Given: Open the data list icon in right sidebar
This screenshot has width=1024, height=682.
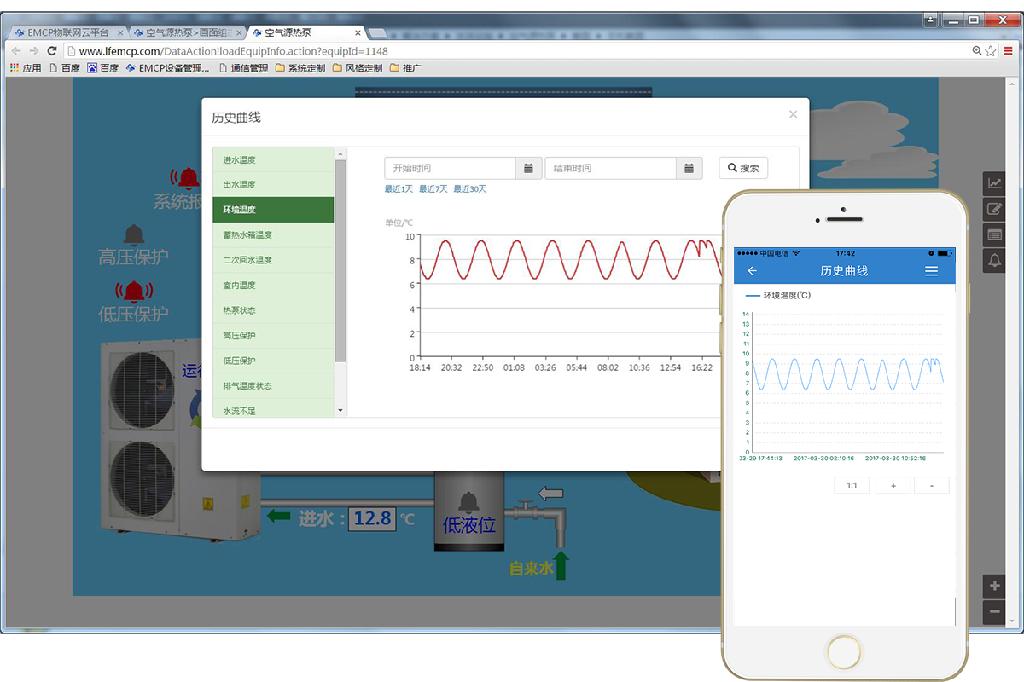Looking at the screenshot, I should click(x=994, y=235).
